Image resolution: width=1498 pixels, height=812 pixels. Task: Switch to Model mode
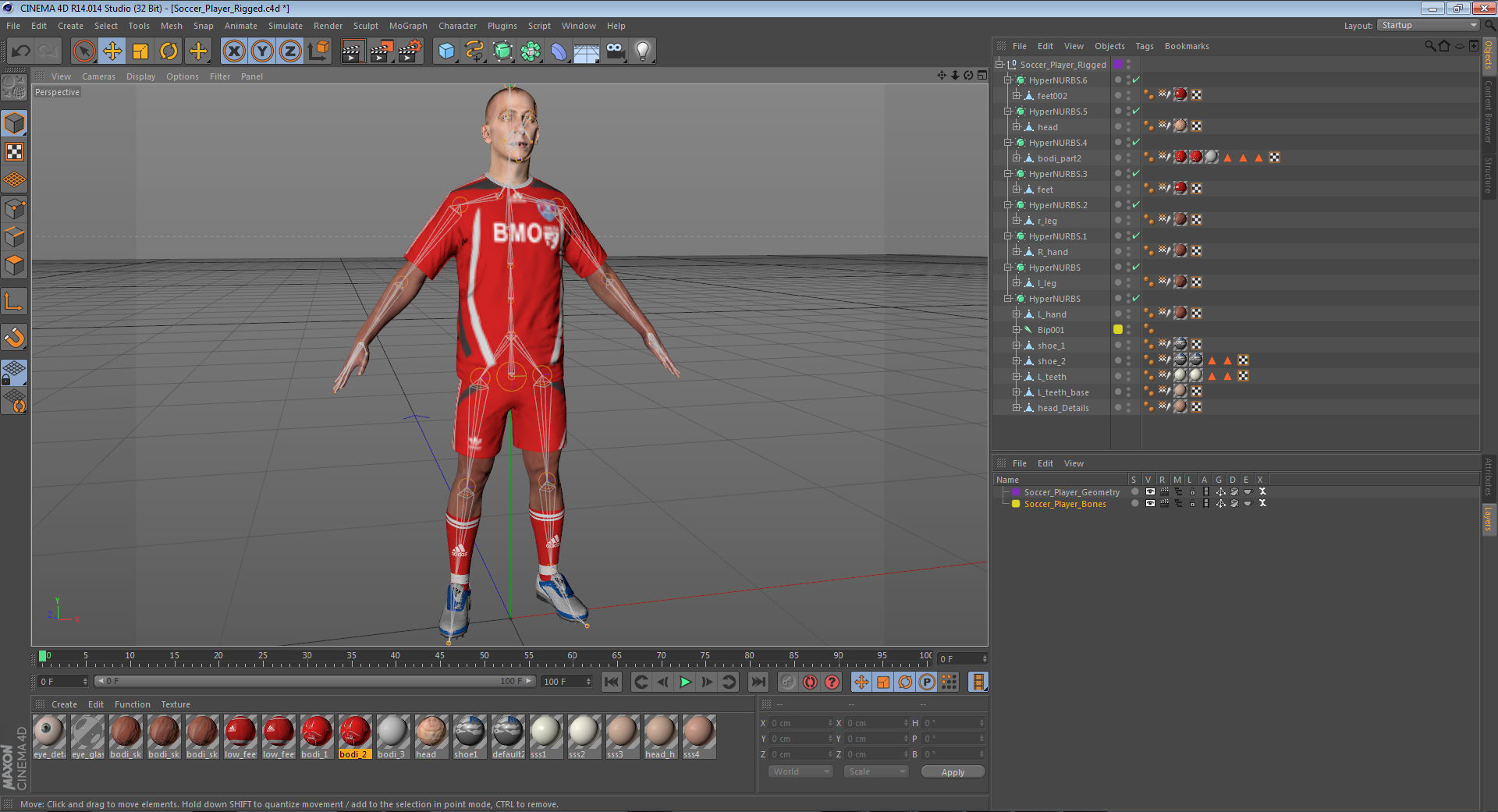(x=15, y=123)
